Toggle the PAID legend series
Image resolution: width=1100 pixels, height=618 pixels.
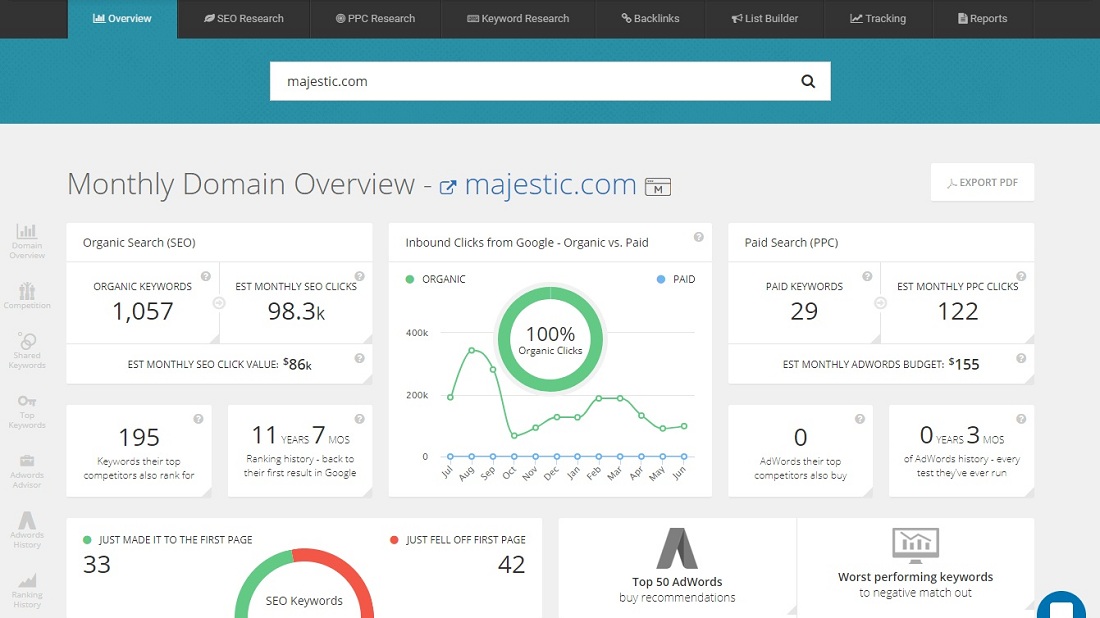click(676, 279)
